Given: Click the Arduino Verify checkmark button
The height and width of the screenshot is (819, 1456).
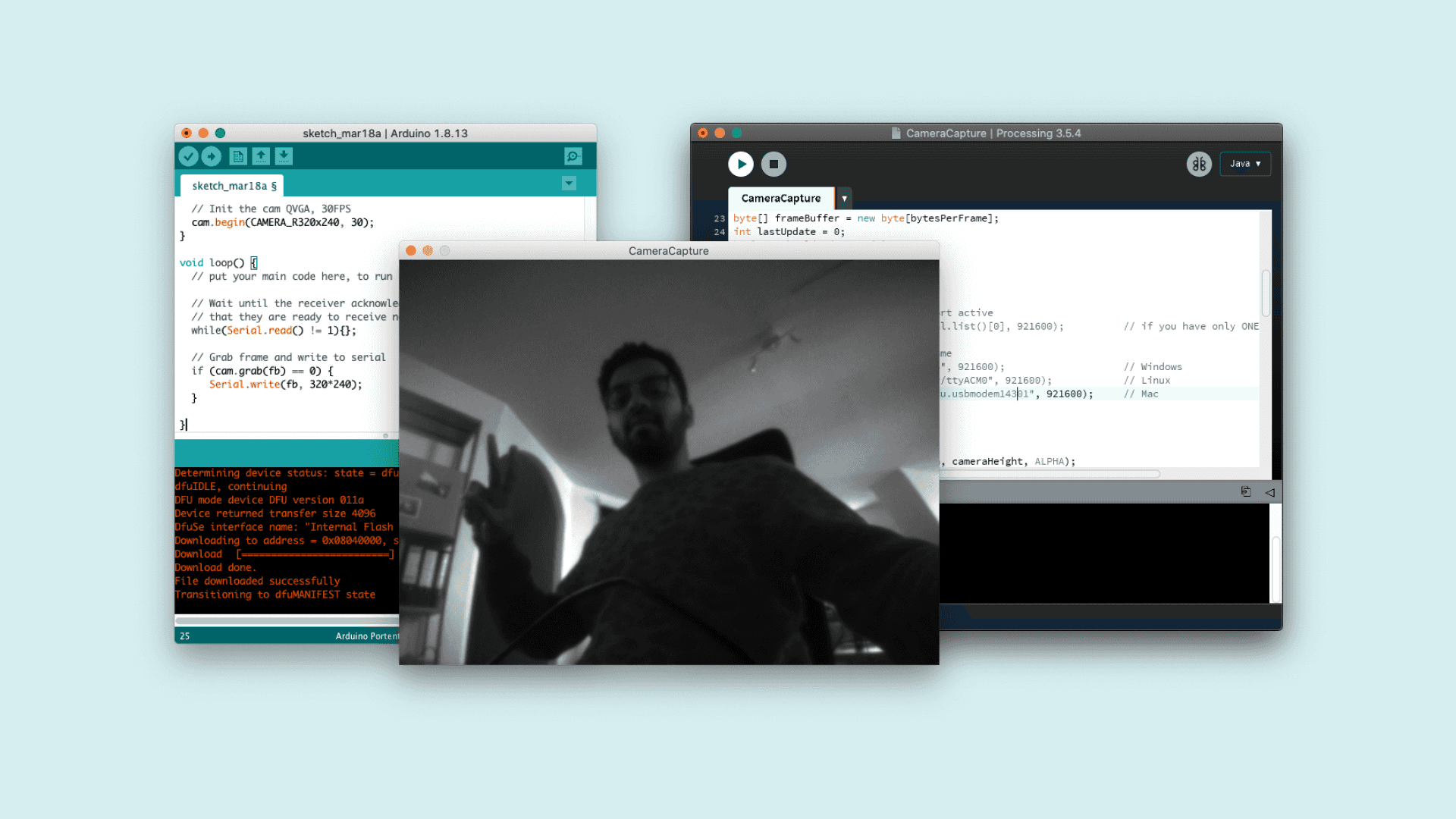Looking at the screenshot, I should [189, 156].
